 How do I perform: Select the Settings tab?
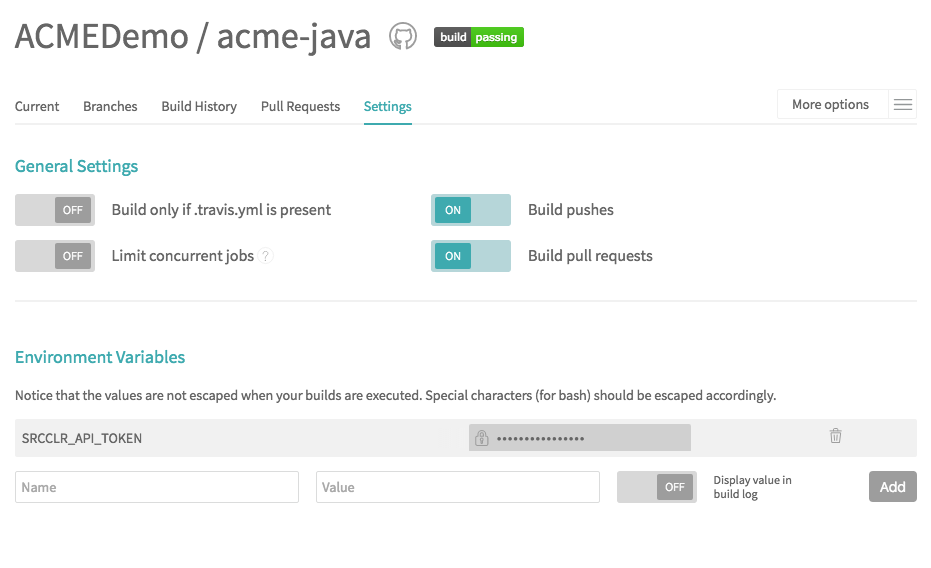point(388,106)
